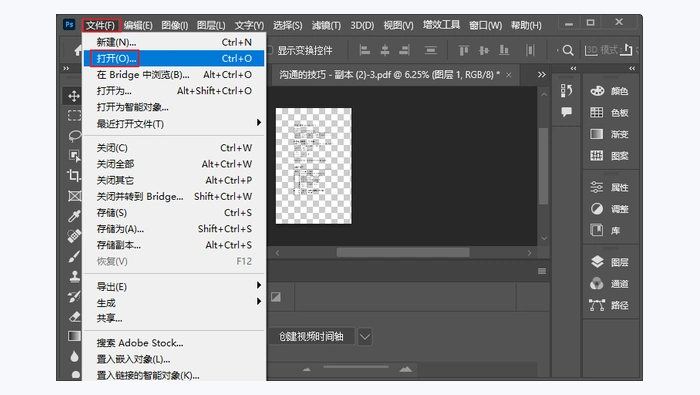
Task: Select the Brush tool
Action: [x=74, y=257]
